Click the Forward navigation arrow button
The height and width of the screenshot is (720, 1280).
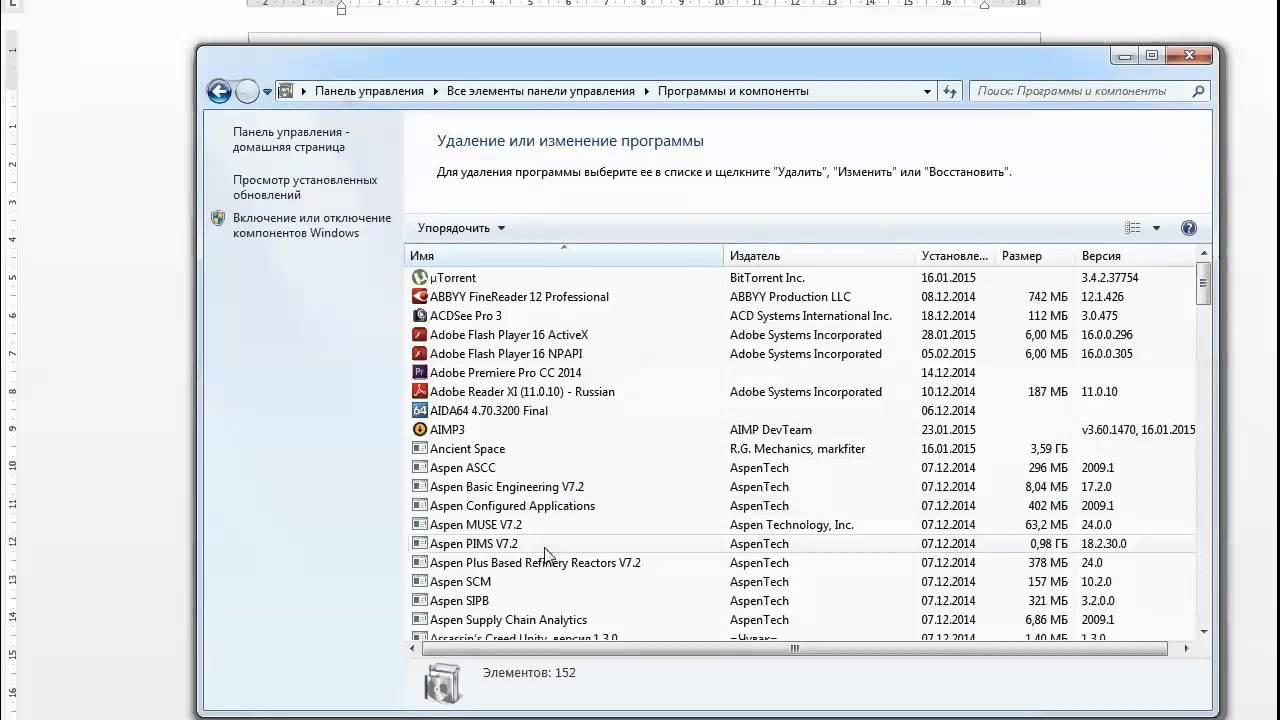(x=246, y=91)
